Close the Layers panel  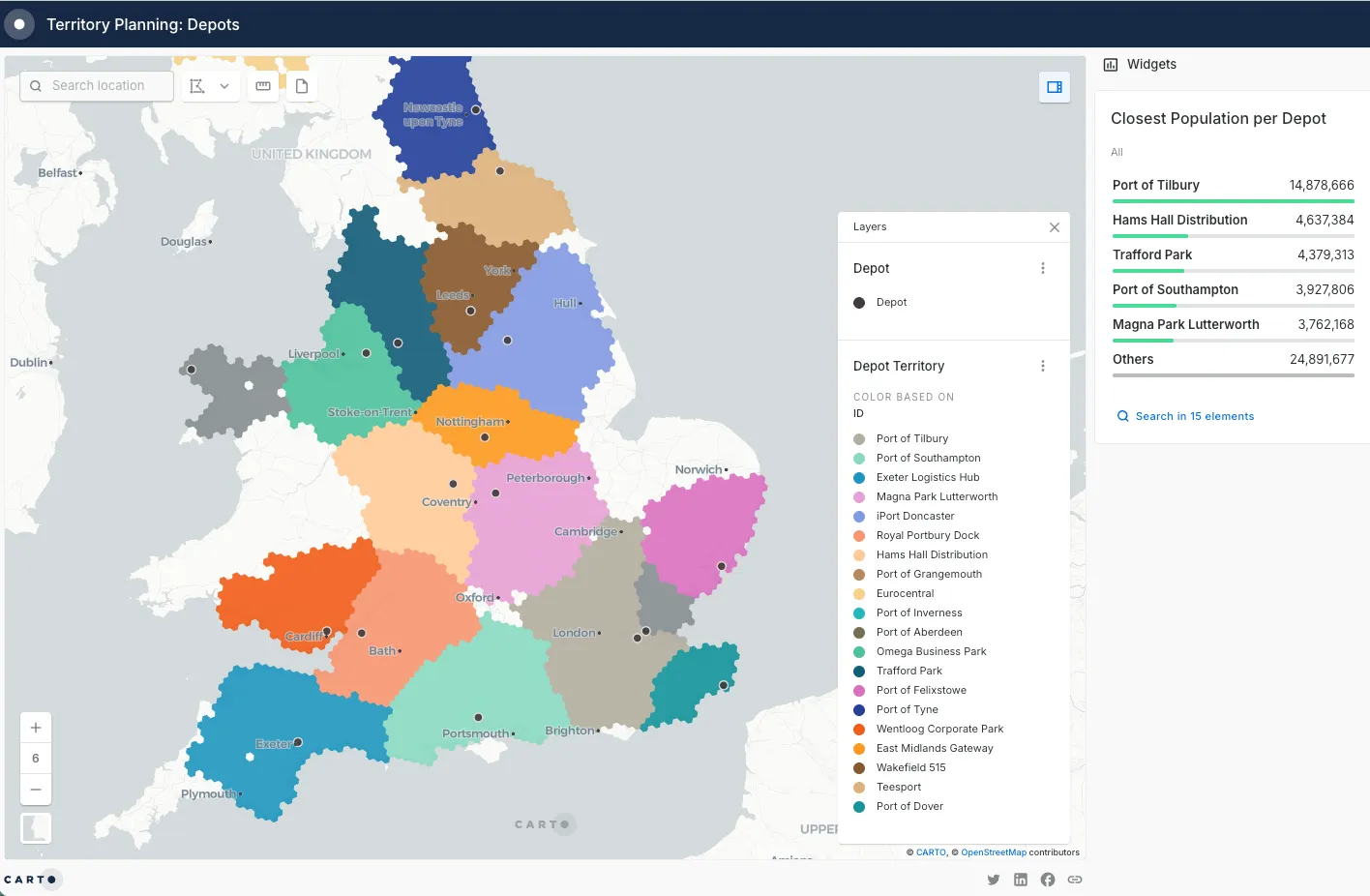1054,227
